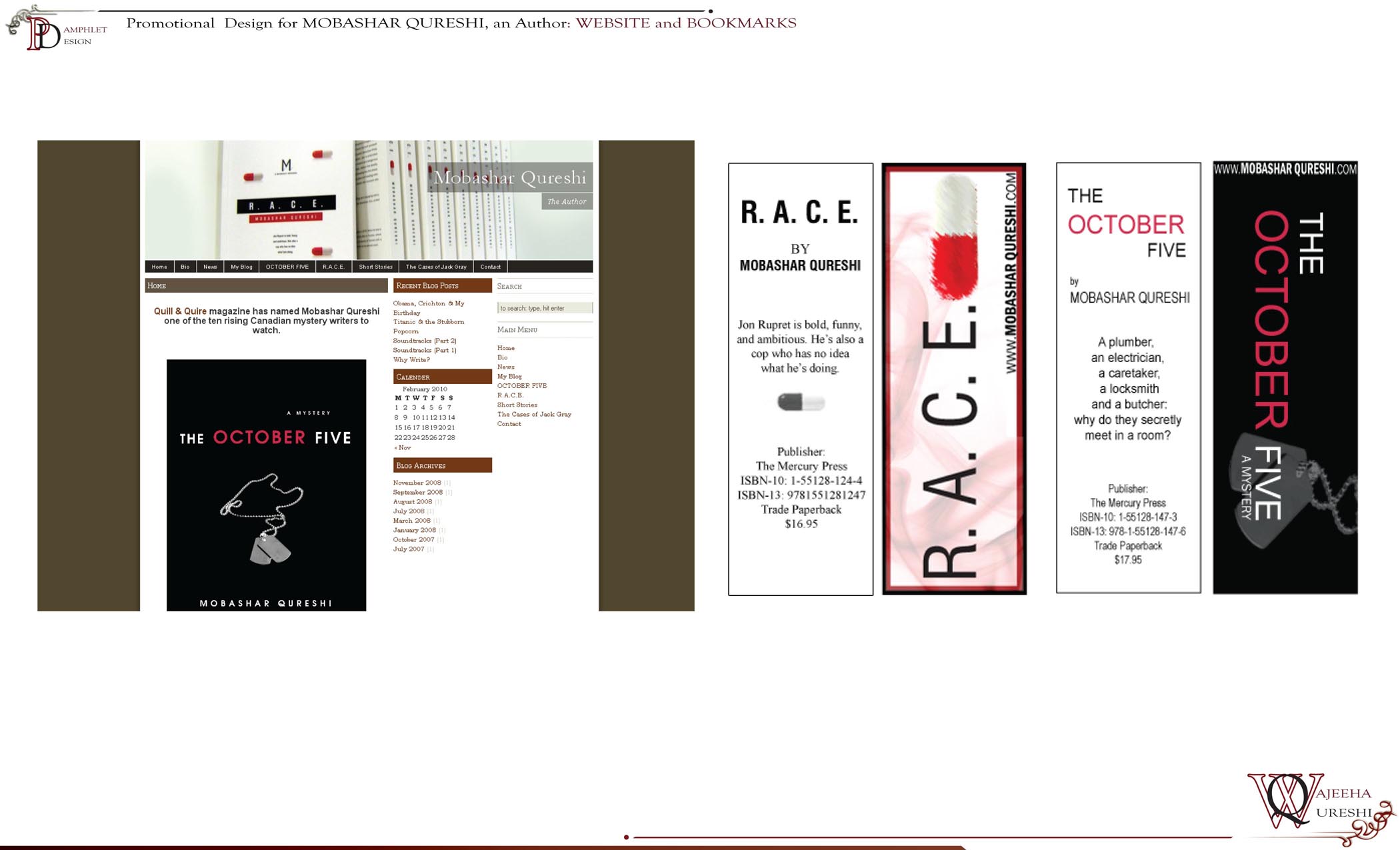
Task: Open Soundtracks (Part 2) blog post
Action: [x=424, y=341]
